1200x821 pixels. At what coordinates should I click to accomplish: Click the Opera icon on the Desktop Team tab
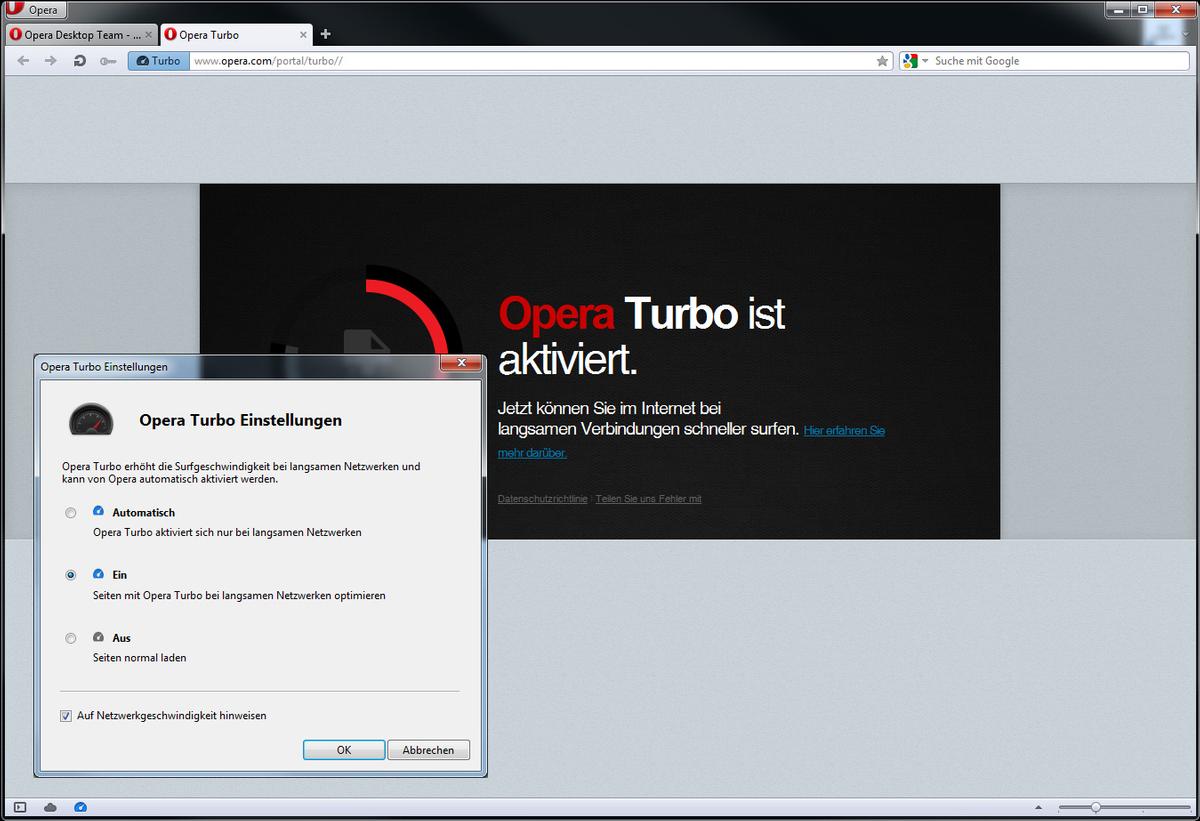pos(15,35)
